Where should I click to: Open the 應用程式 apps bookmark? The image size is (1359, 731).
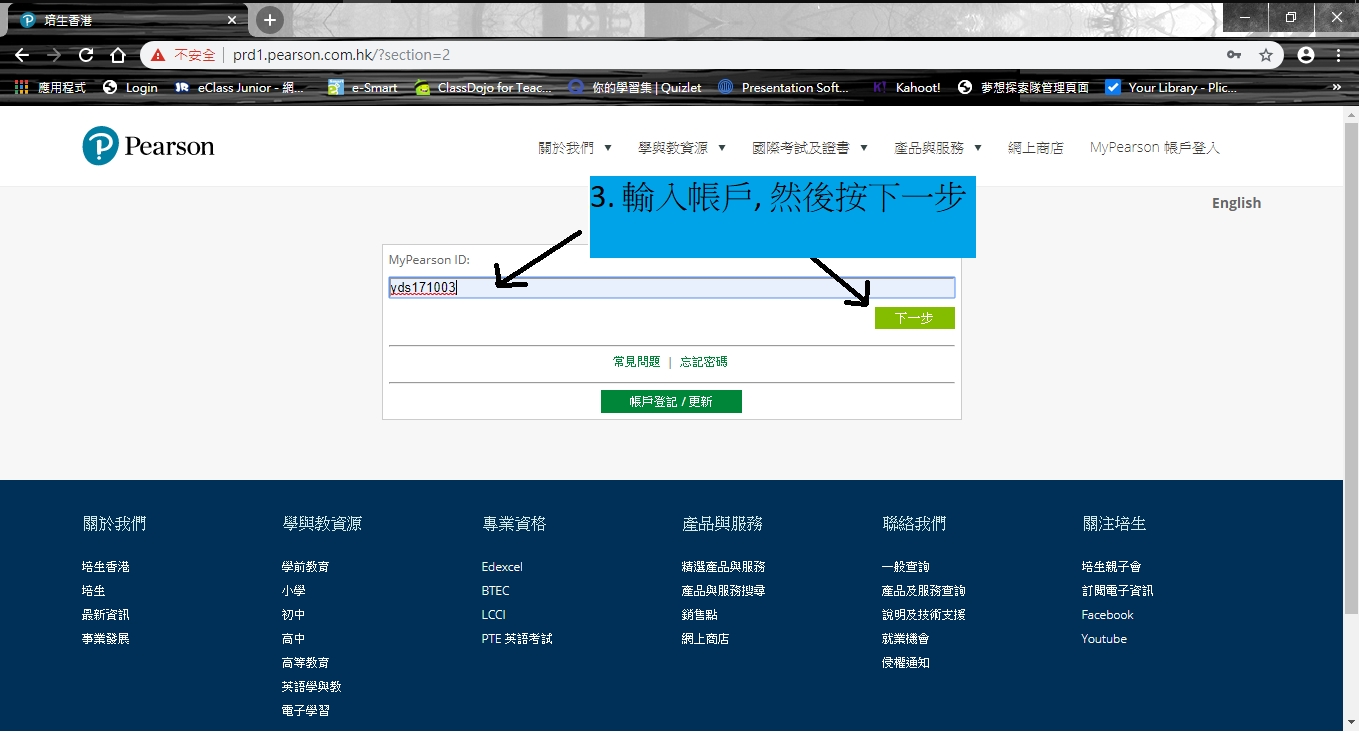coord(50,87)
